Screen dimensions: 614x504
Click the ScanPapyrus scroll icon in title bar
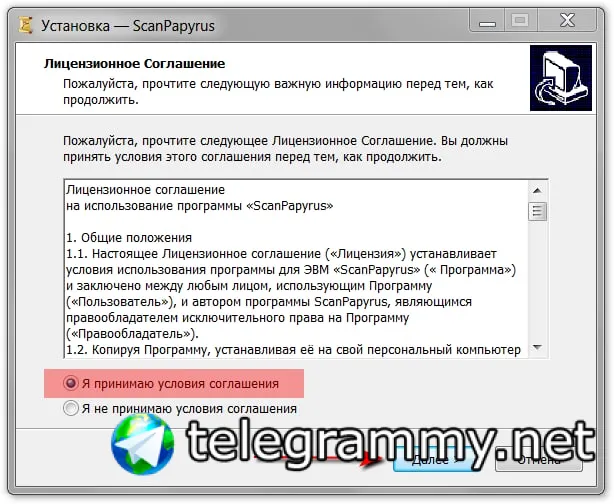[26, 25]
